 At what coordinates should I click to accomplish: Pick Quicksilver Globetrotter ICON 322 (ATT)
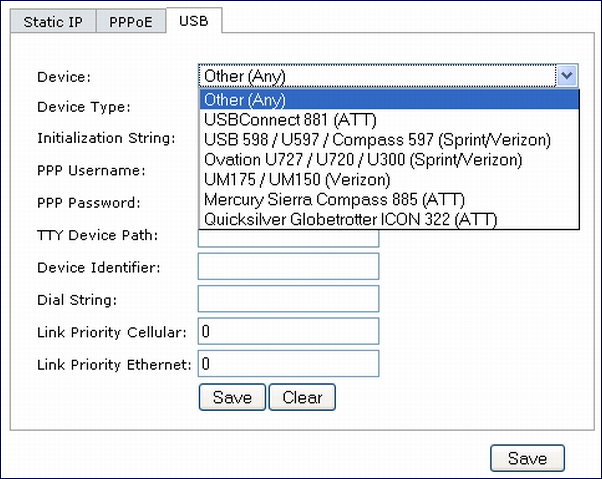[389, 219]
